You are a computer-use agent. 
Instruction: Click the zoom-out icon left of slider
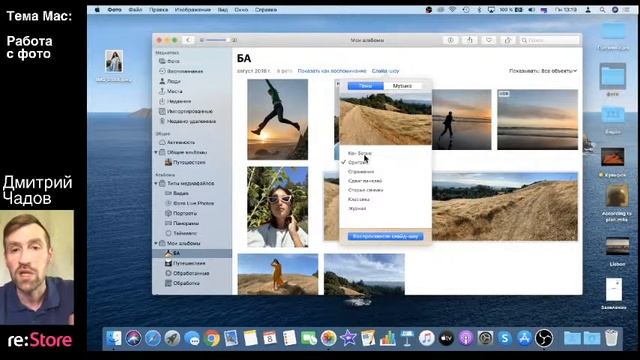(202, 40)
